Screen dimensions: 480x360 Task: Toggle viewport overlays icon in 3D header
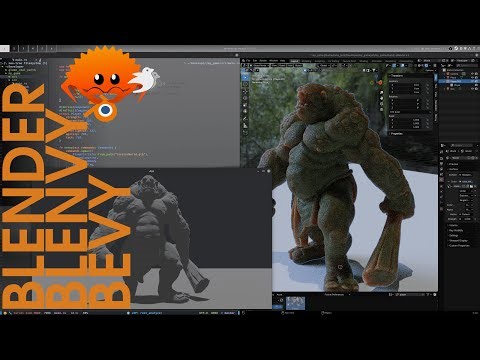(x=402, y=66)
